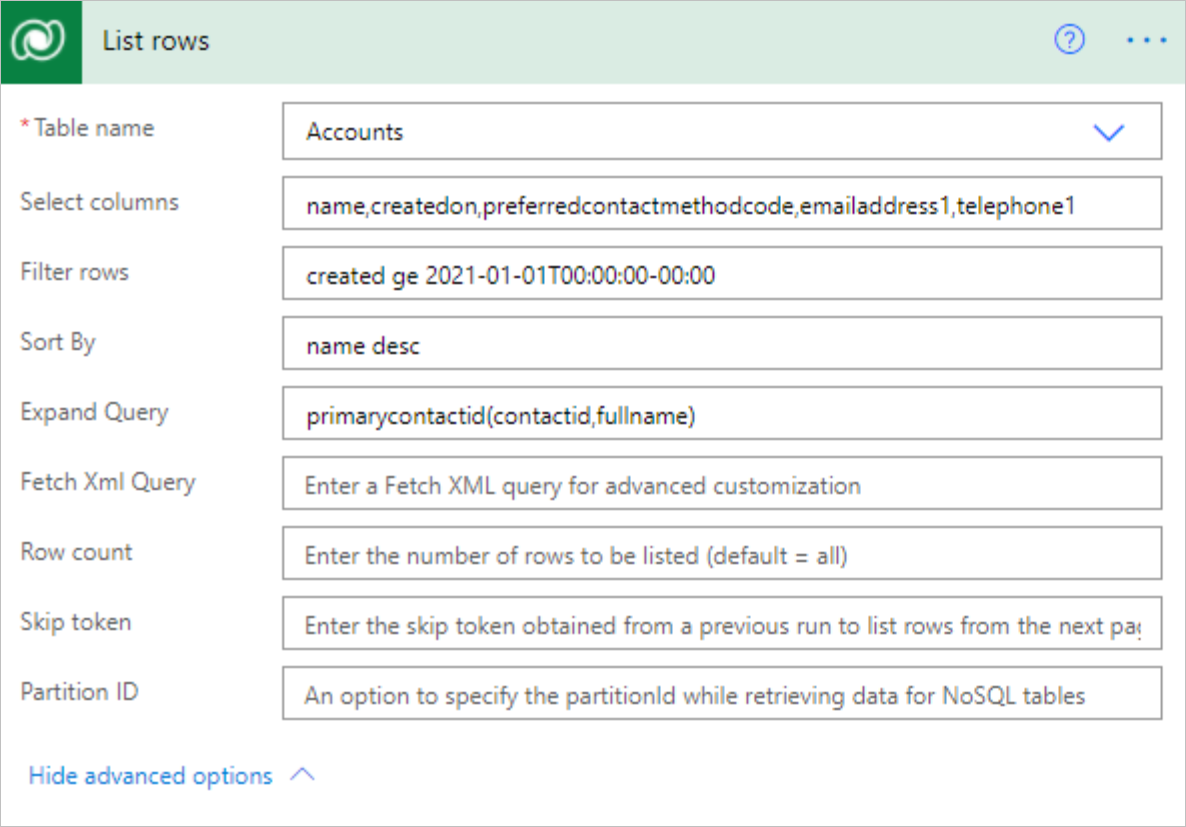Click the Expand Query label
Viewport: 1186px width, 827px height.
pos(95,412)
